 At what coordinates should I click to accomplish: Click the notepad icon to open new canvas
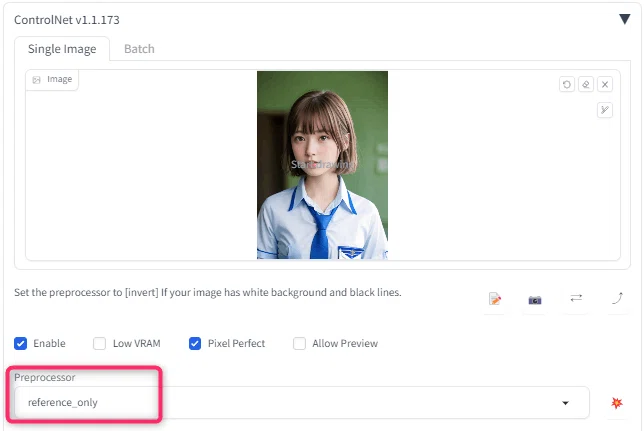click(495, 299)
